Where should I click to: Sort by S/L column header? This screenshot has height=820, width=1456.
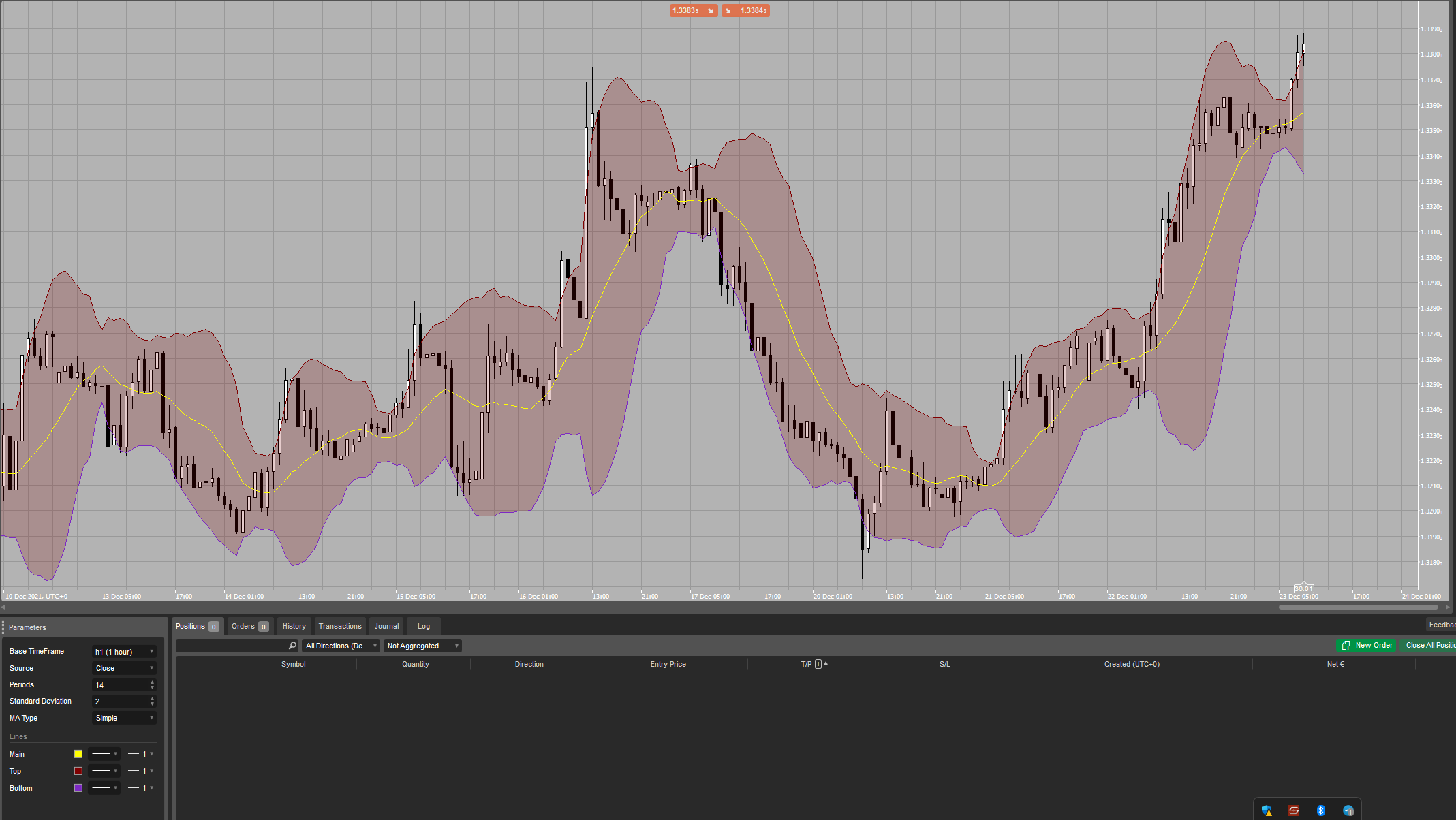945,664
